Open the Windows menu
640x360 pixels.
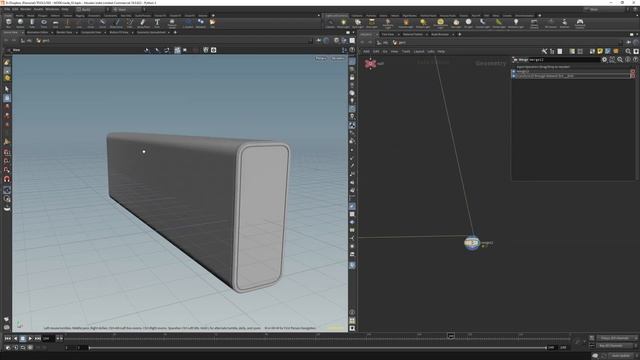52,9
